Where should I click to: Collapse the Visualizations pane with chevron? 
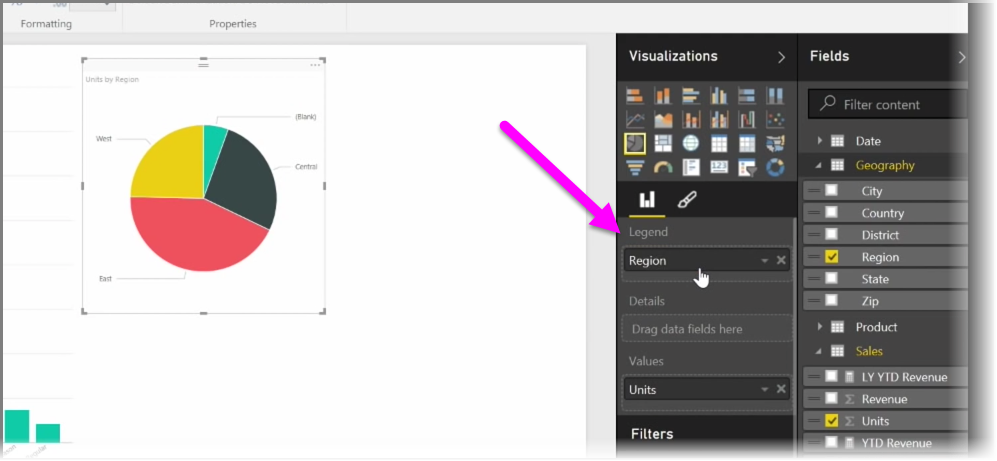pyautogui.click(x=781, y=57)
